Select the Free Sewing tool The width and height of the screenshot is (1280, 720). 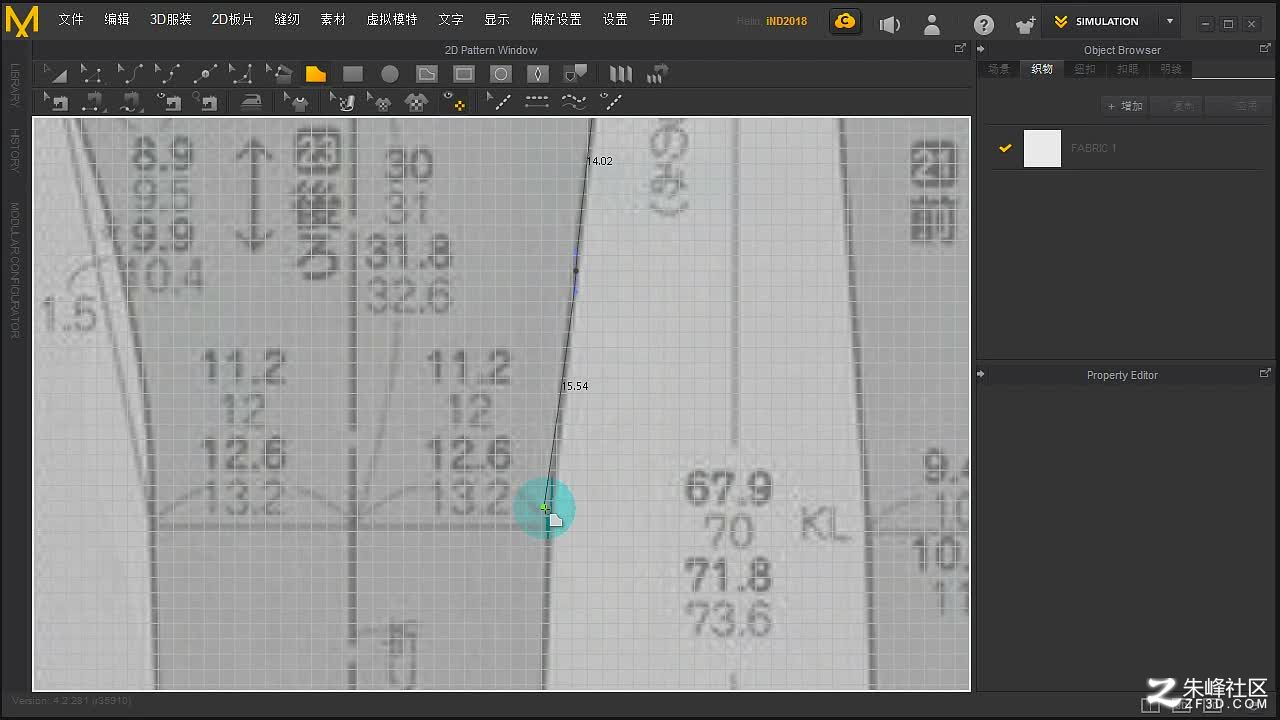pos(130,101)
